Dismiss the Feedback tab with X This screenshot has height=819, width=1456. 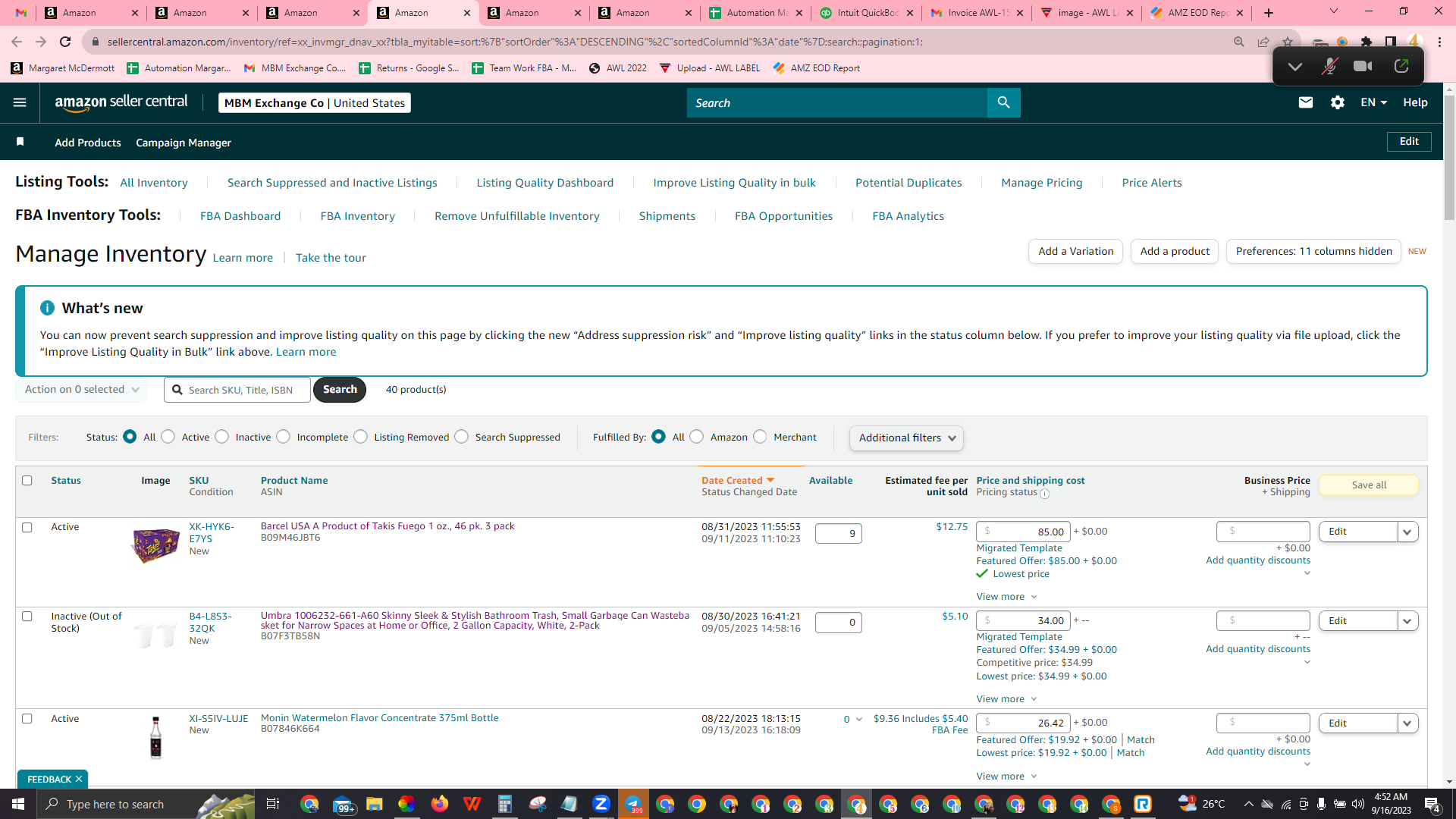pyautogui.click(x=79, y=779)
